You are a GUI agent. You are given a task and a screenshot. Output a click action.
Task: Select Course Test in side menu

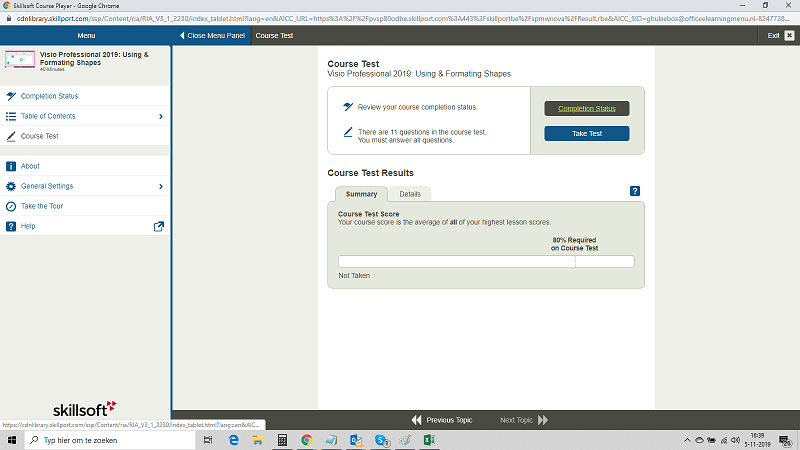tap(85, 136)
